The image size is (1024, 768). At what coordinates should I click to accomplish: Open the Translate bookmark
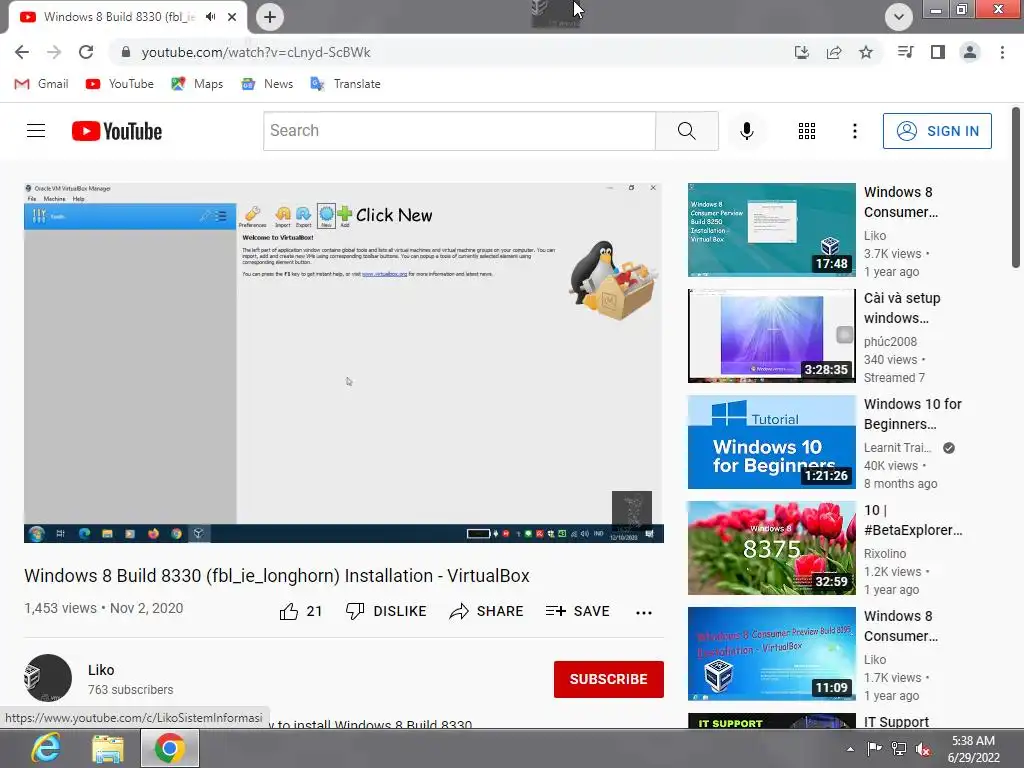[345, 84]
